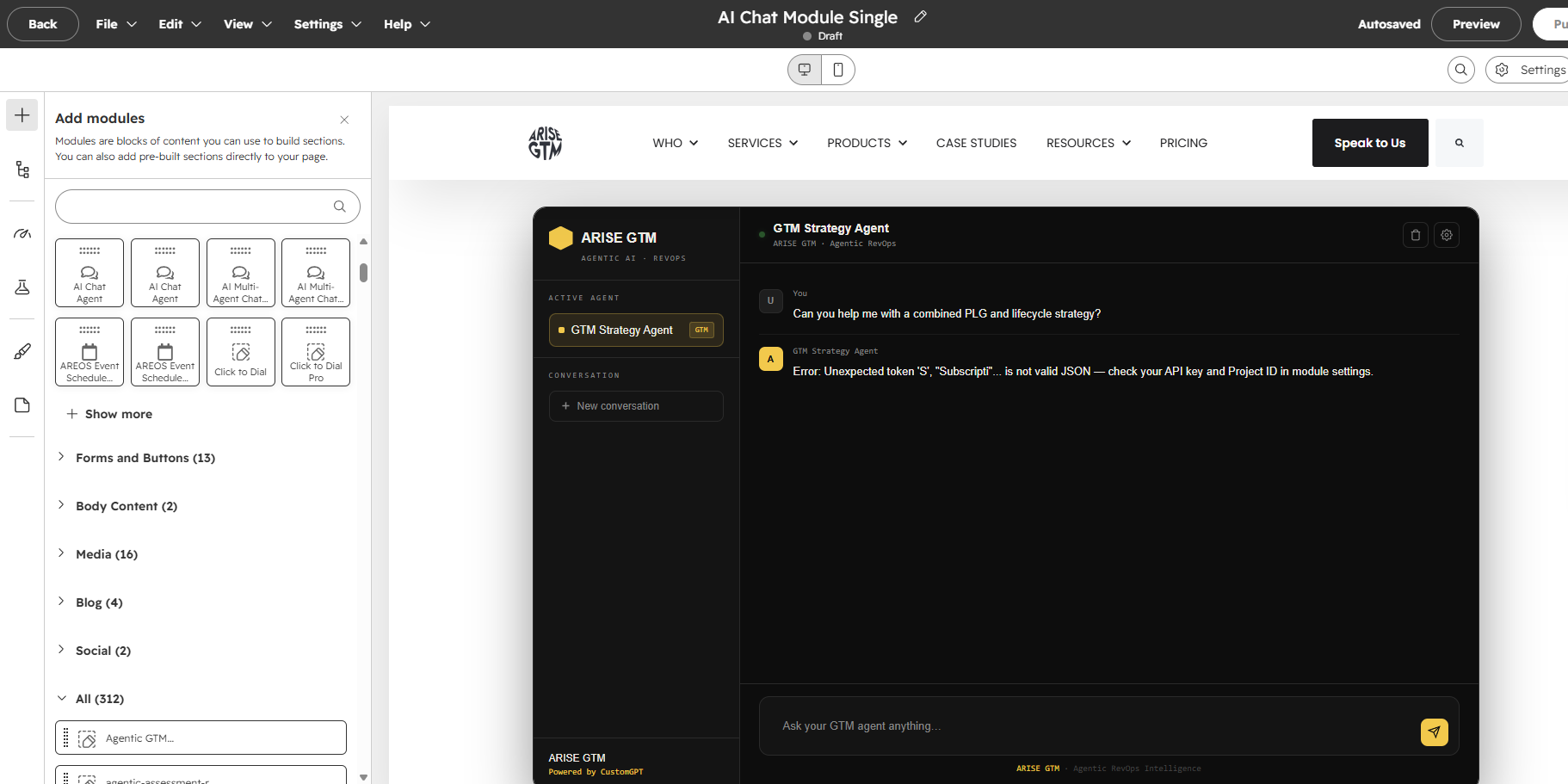Select the Agentic GTM... module row

(x=201, y=738)
